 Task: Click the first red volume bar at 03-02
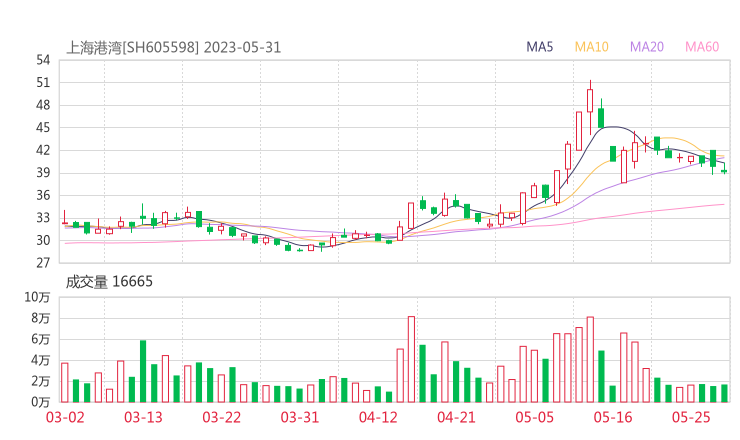click(65, 382)
